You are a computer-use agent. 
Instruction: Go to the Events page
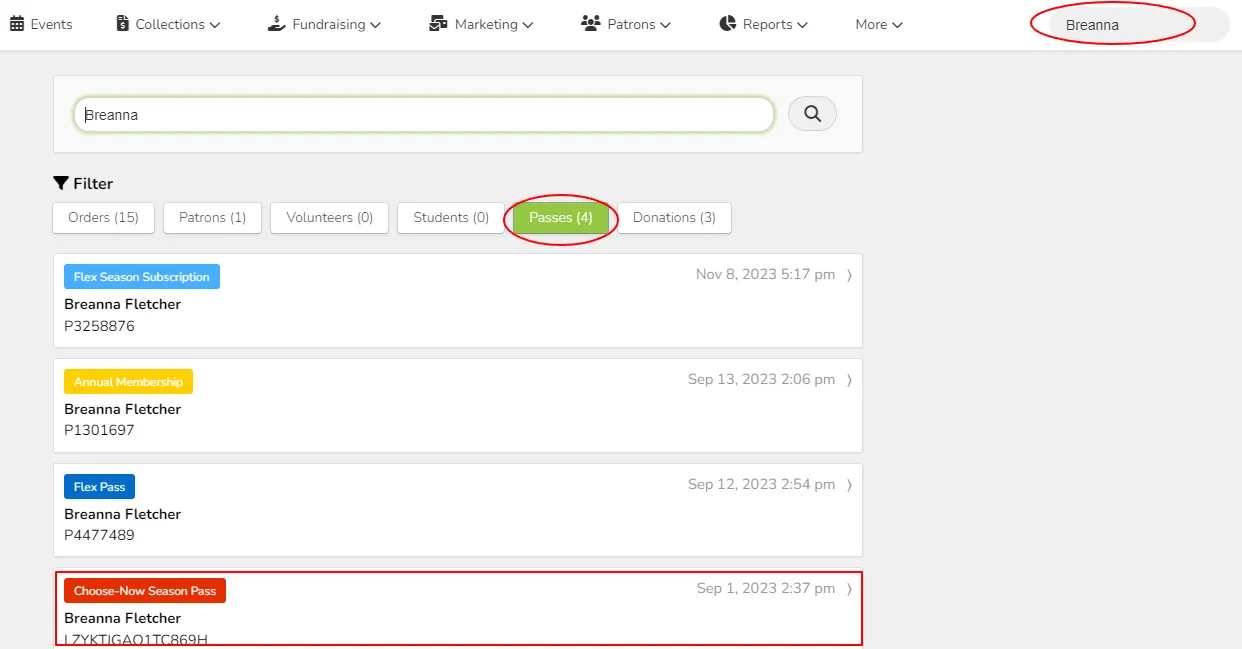41,24
